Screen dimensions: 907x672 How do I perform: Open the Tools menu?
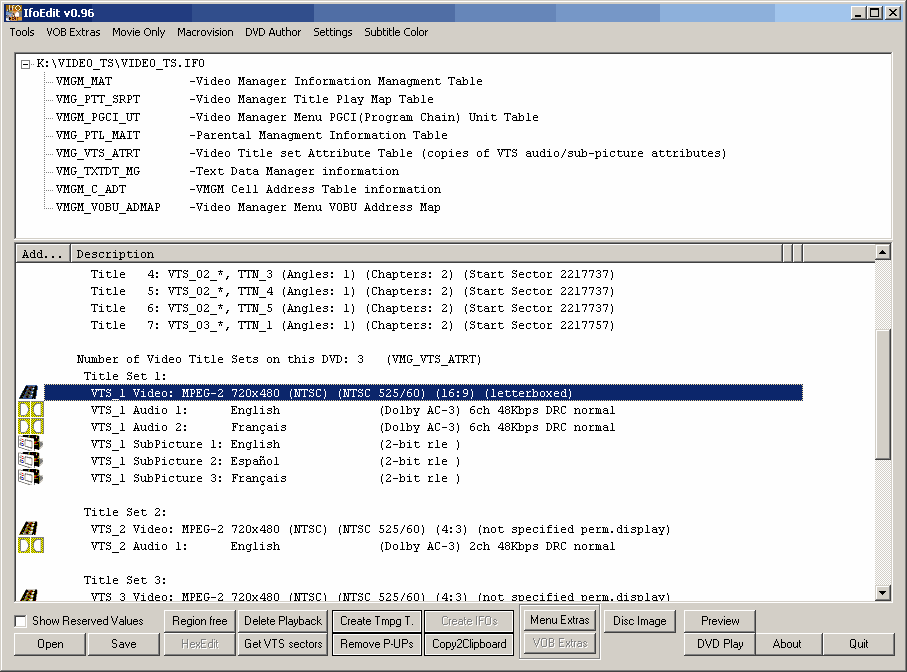(x=22, y=32)
